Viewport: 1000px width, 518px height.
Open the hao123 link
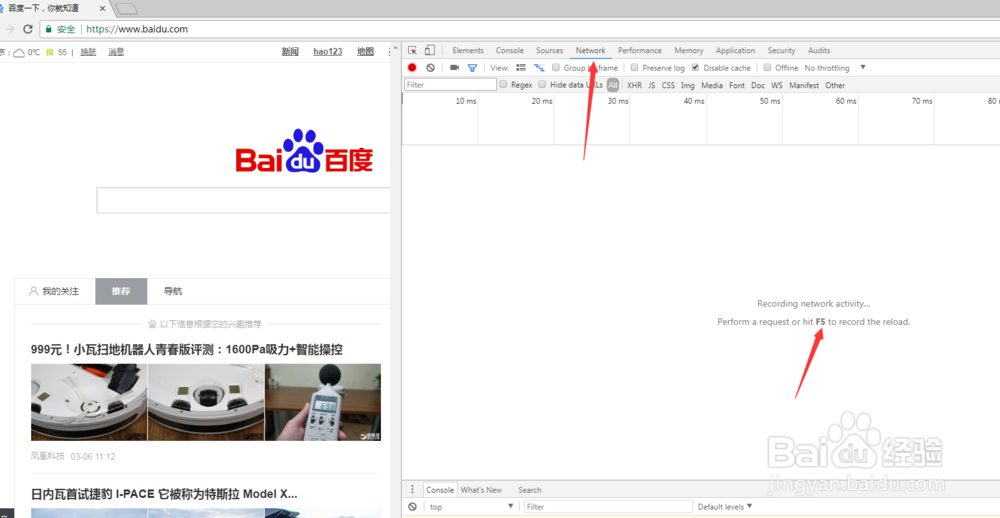coord(327,52)
